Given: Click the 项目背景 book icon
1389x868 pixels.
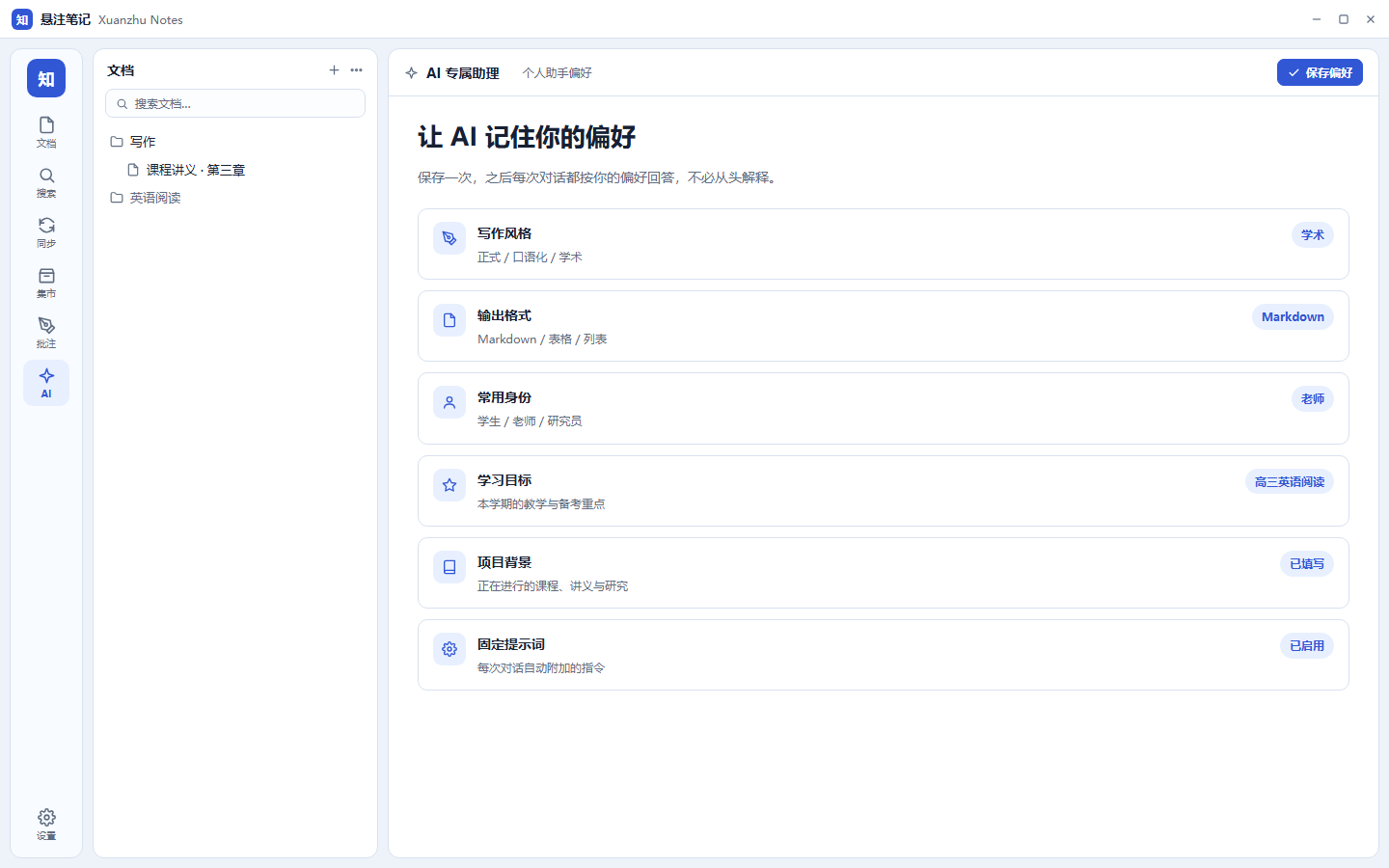Looking at the screenshot, I should (449, 567).
